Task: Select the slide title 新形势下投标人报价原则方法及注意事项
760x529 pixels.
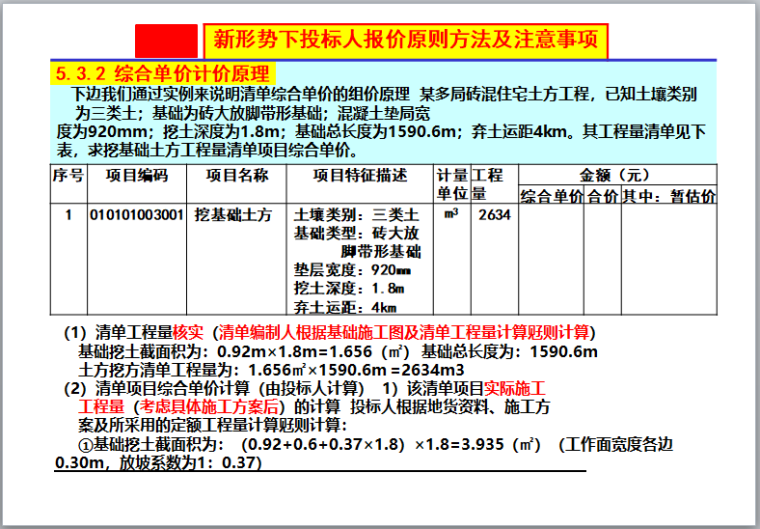Action: coord(405,41)
